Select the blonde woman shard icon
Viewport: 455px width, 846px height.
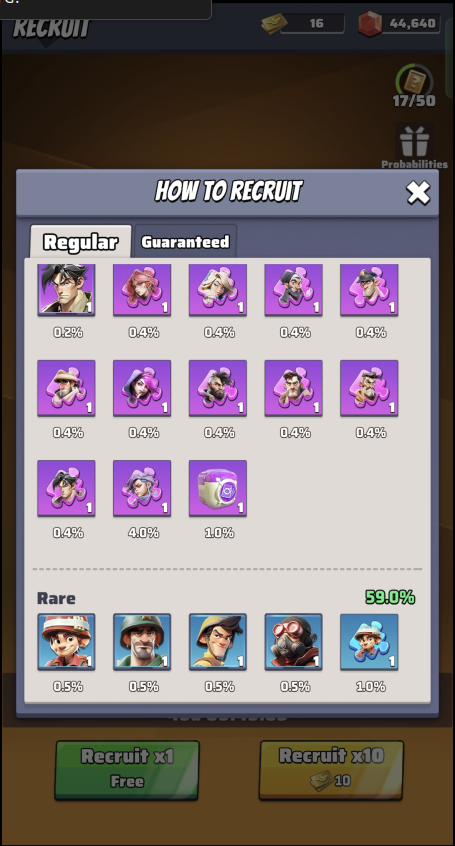pyautogui.click(x=218, y=289)
